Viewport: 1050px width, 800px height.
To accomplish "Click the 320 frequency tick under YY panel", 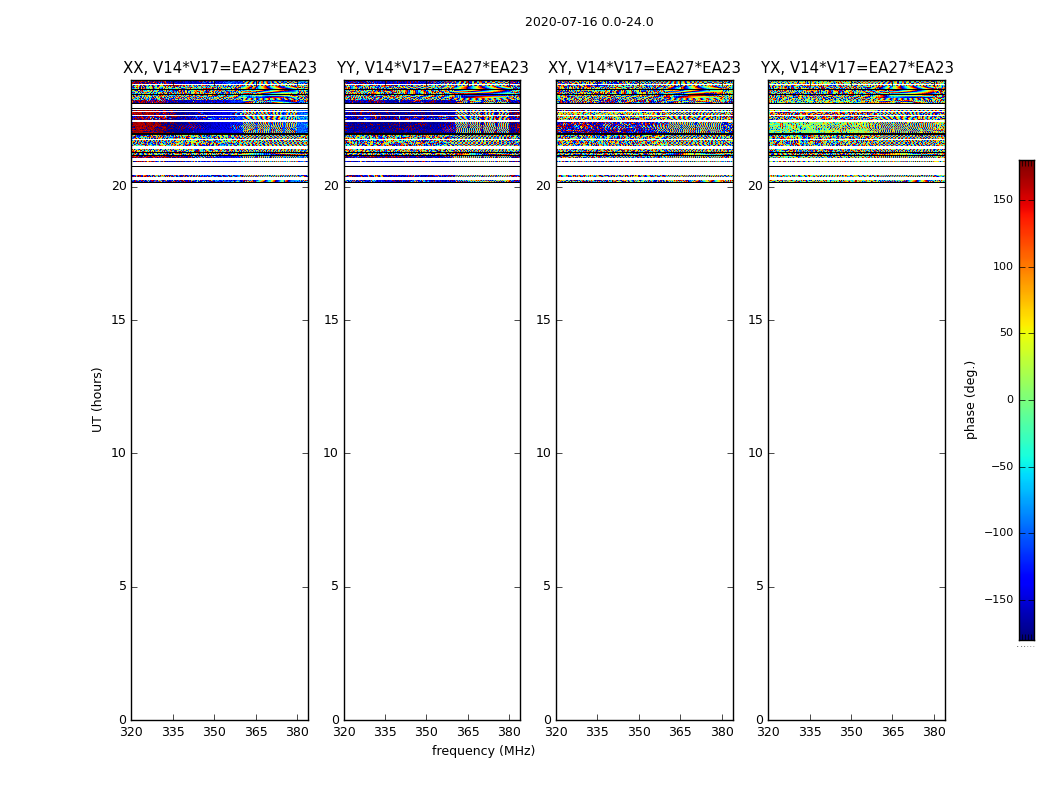I will point(344,732).
